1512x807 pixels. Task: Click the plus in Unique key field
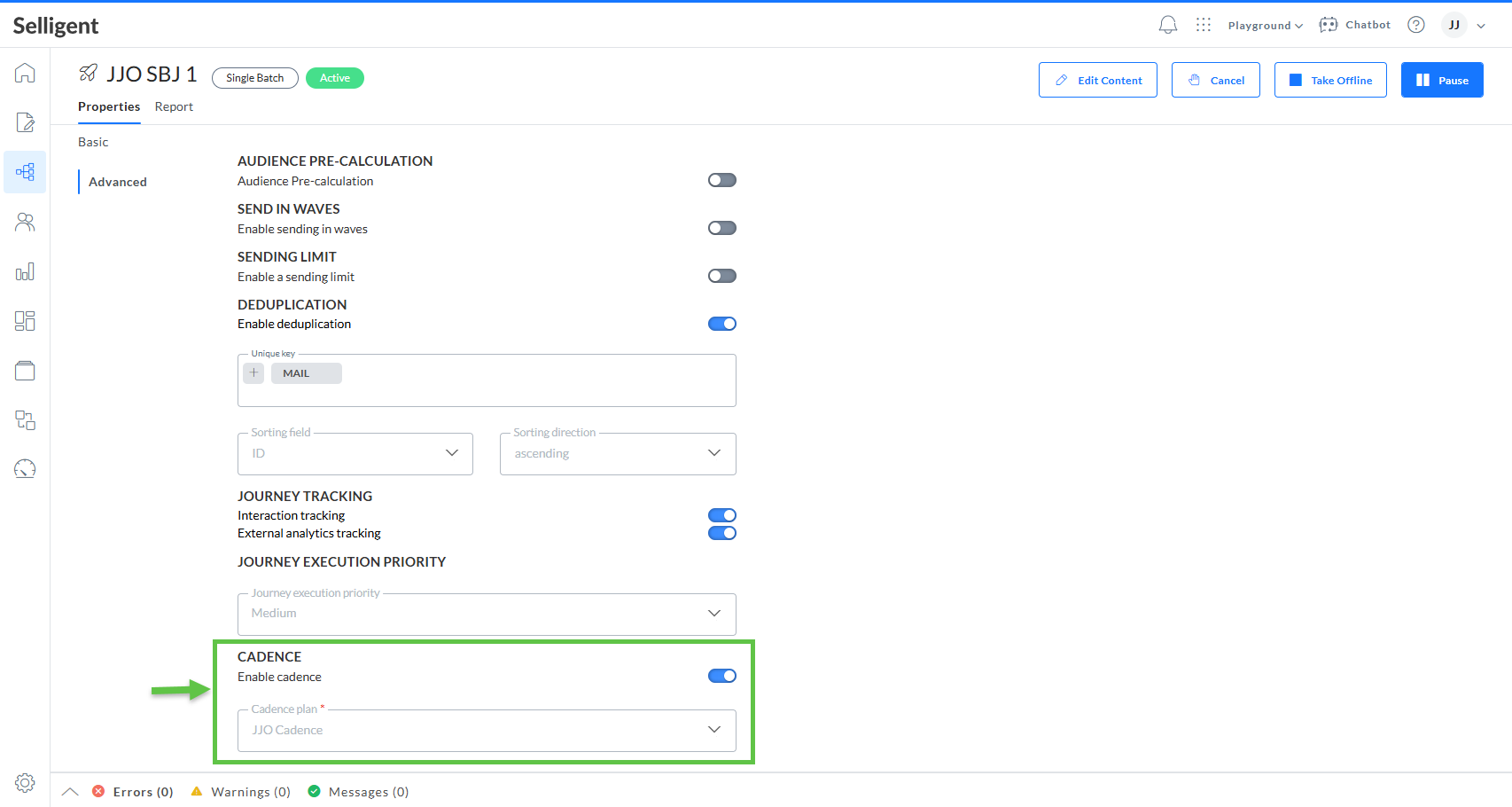click(x=254, y=373)
